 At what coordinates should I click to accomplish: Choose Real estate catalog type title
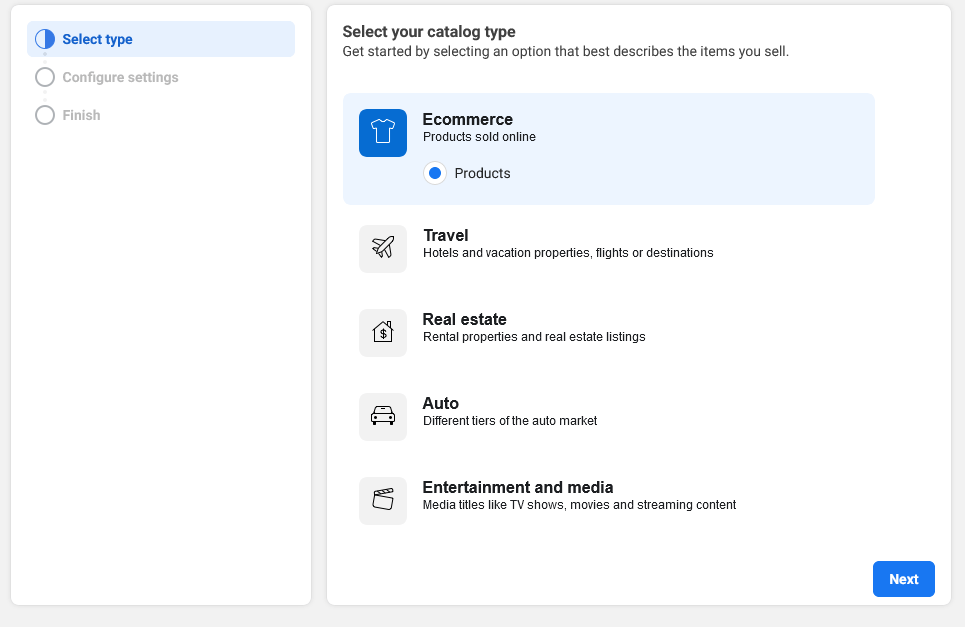tap(465, 319)
